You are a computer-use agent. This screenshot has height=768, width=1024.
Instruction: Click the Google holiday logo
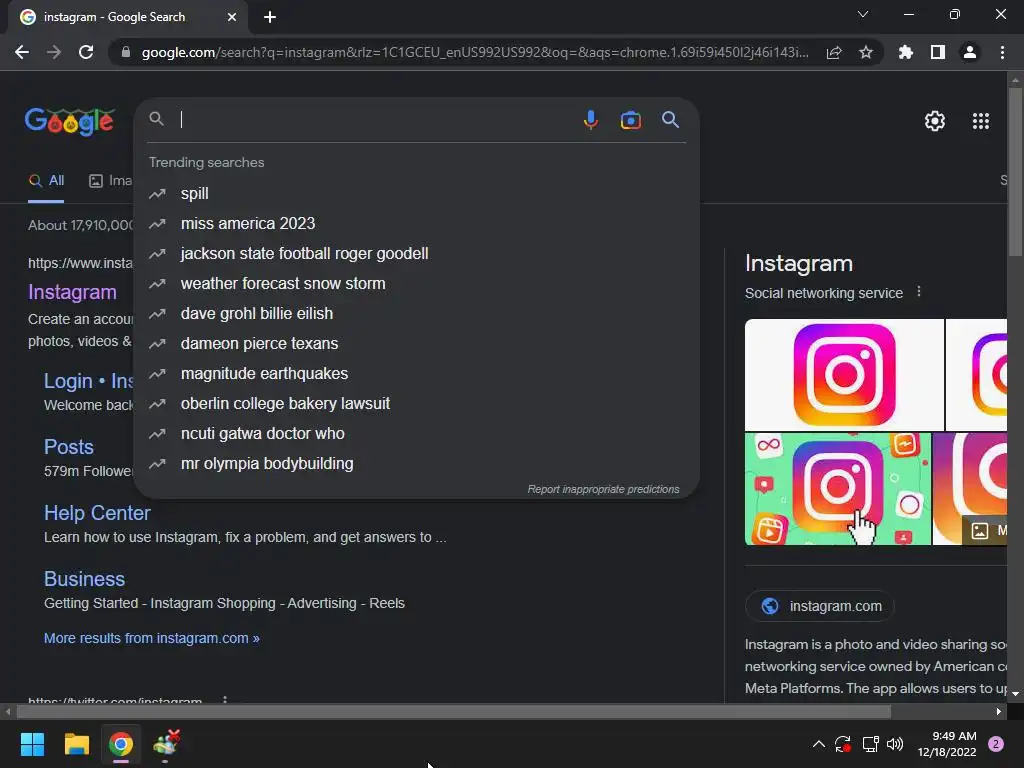point(69,121)
